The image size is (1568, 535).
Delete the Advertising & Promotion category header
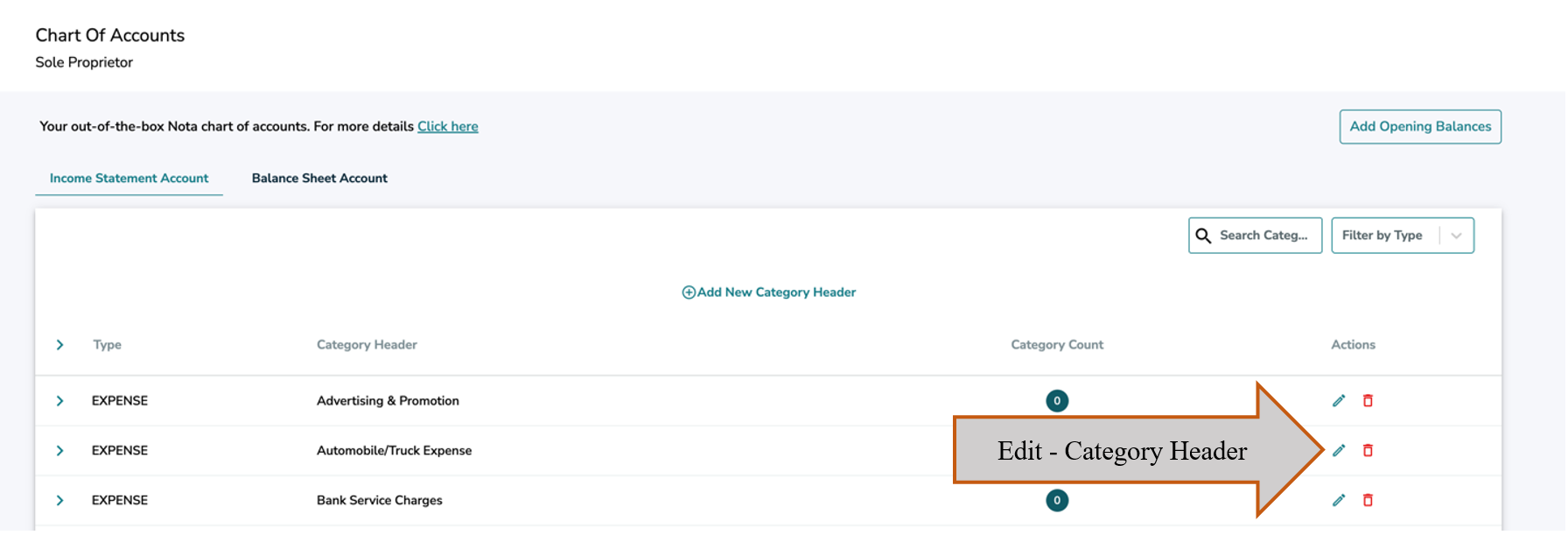point(1368,401)
